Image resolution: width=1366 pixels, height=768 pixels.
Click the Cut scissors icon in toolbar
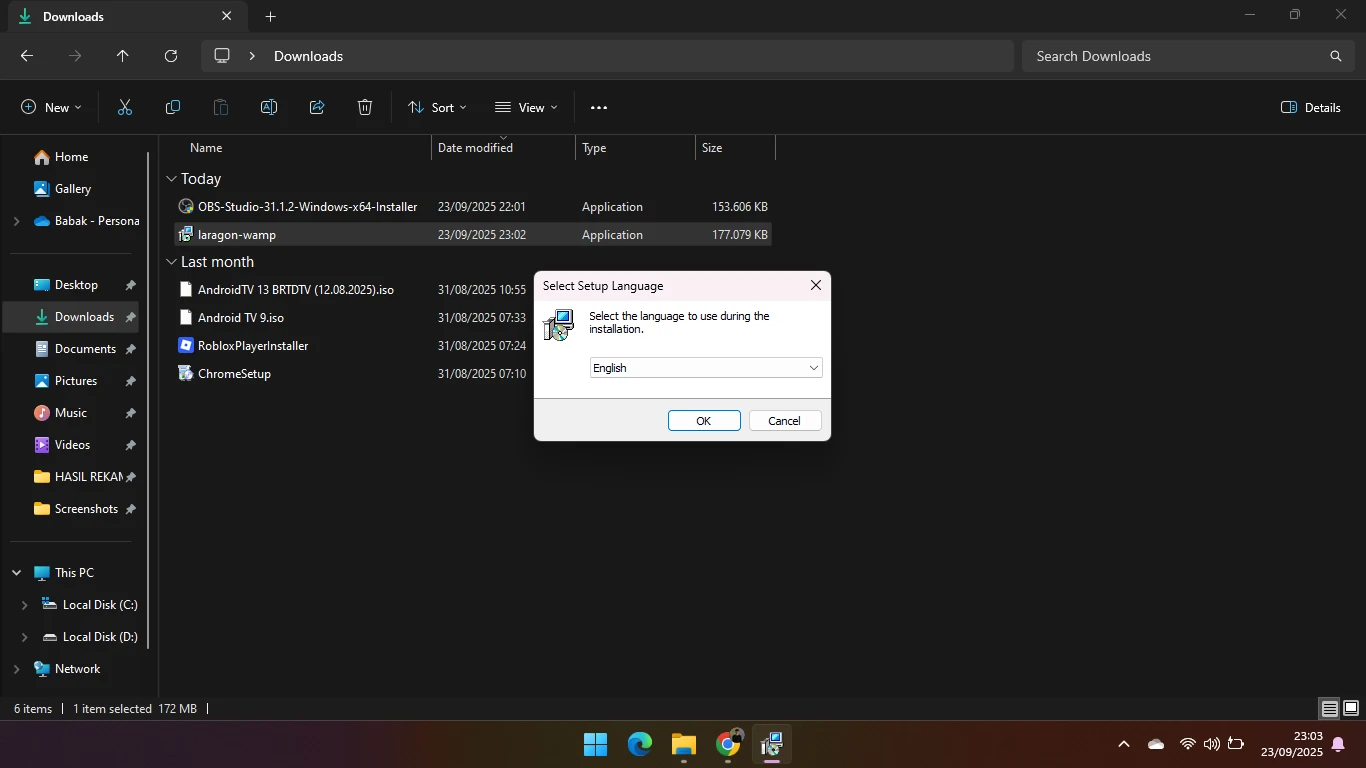[125, 107]
